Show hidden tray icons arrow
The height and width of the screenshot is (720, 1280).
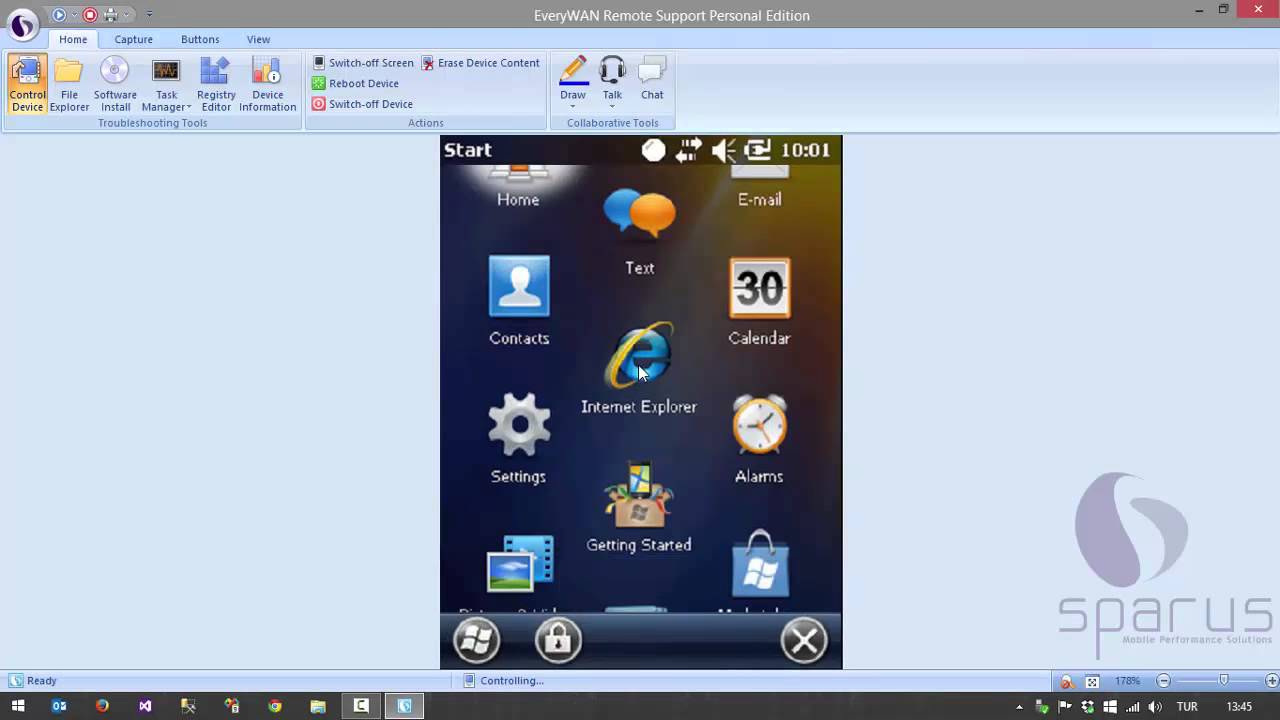point(1019,707)
